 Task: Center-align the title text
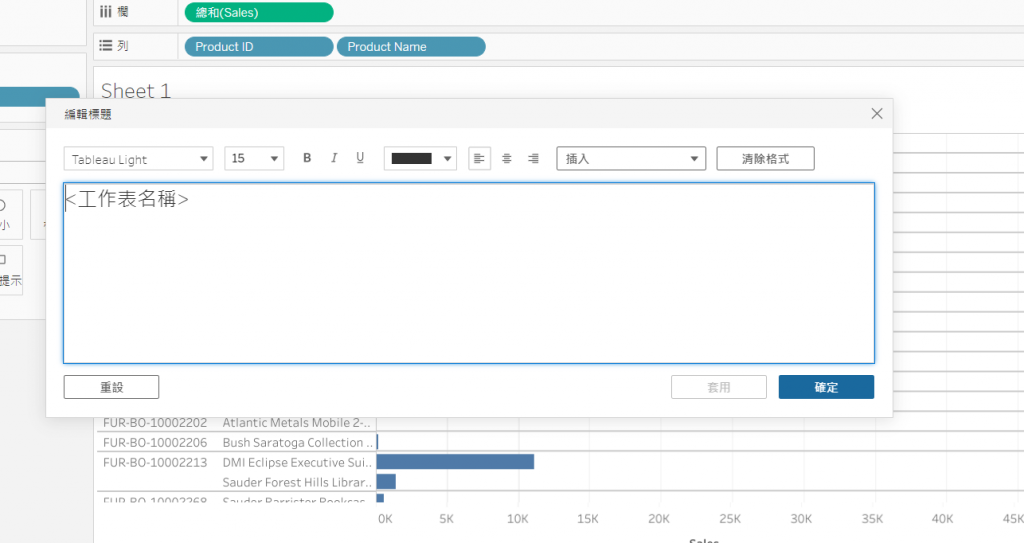coord(507,158)
